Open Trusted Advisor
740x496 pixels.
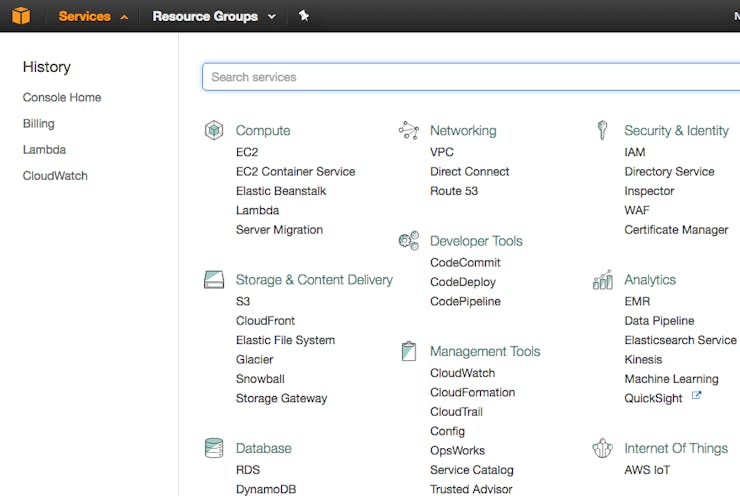pos(471,489)
